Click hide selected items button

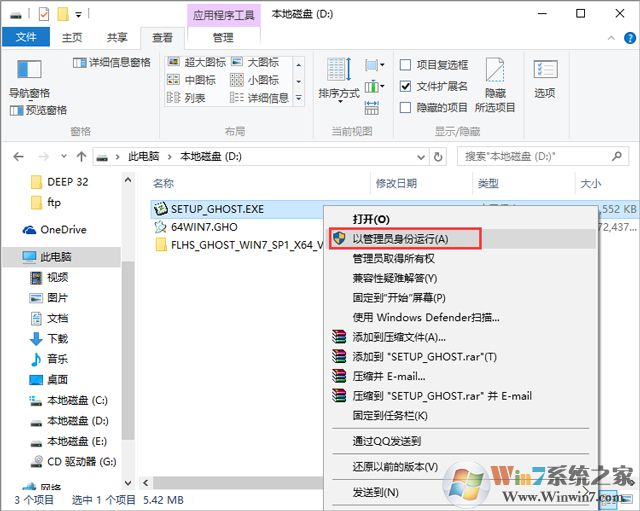coord(495,85)
